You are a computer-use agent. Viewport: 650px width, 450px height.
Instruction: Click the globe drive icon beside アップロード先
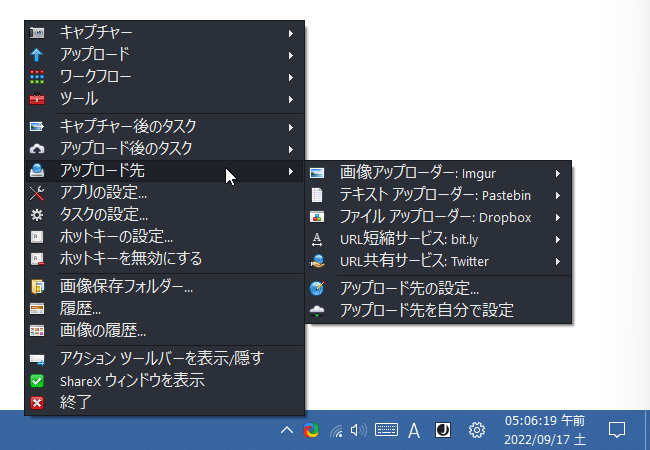[x=37, y=171]
